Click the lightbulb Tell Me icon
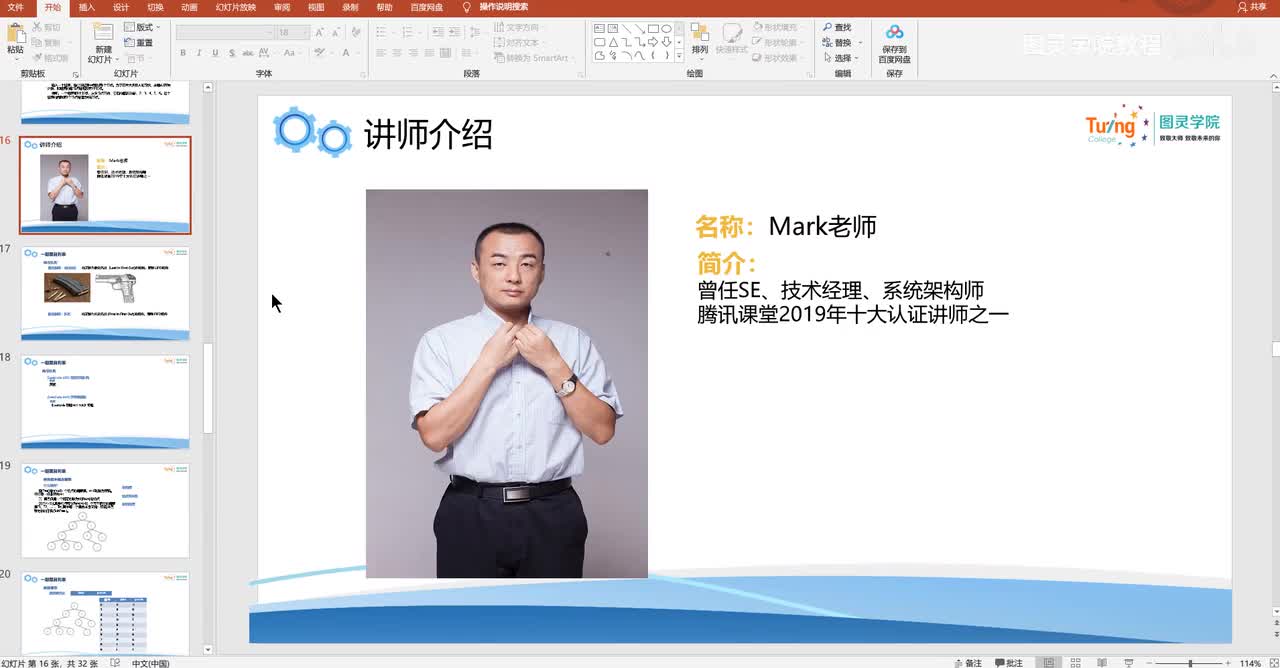This screenshot has height=668, width=1280. 466,7
